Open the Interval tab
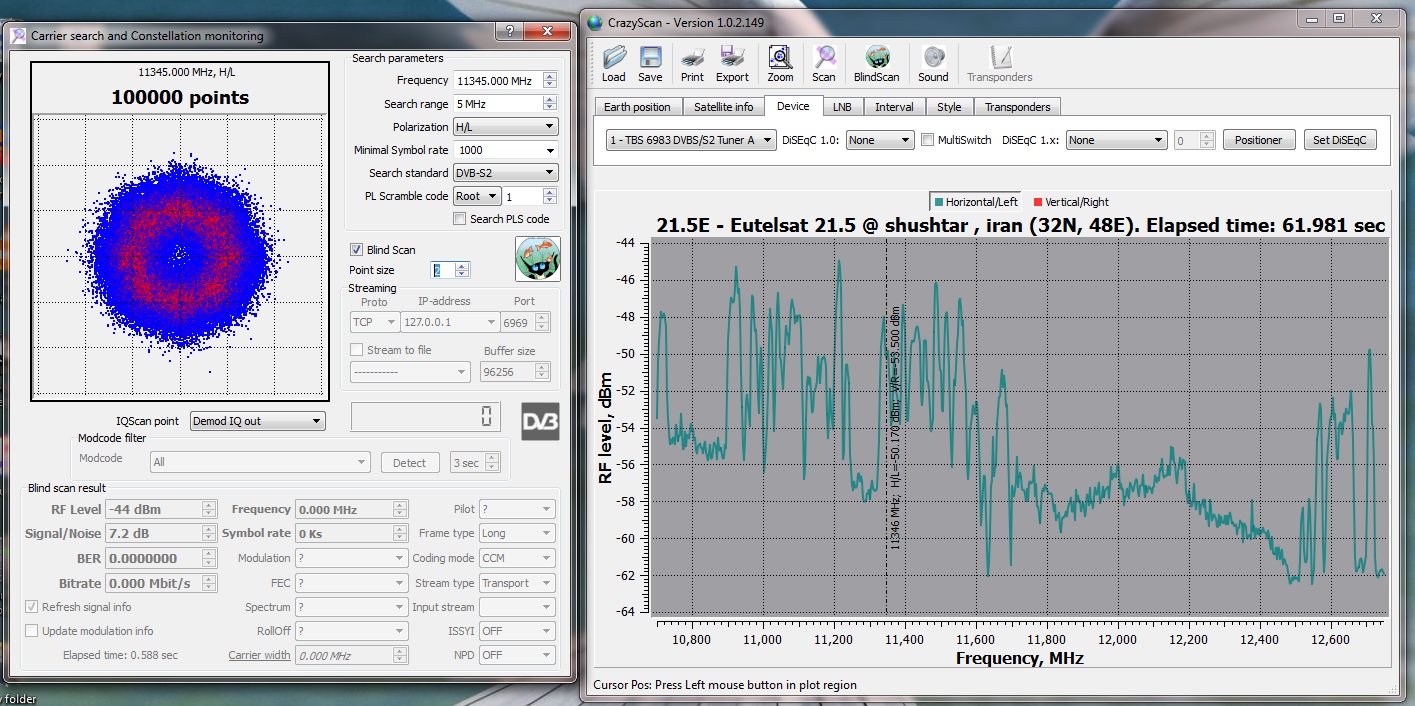The height and width of the screenshot is (706, 1415). [894, 107]
